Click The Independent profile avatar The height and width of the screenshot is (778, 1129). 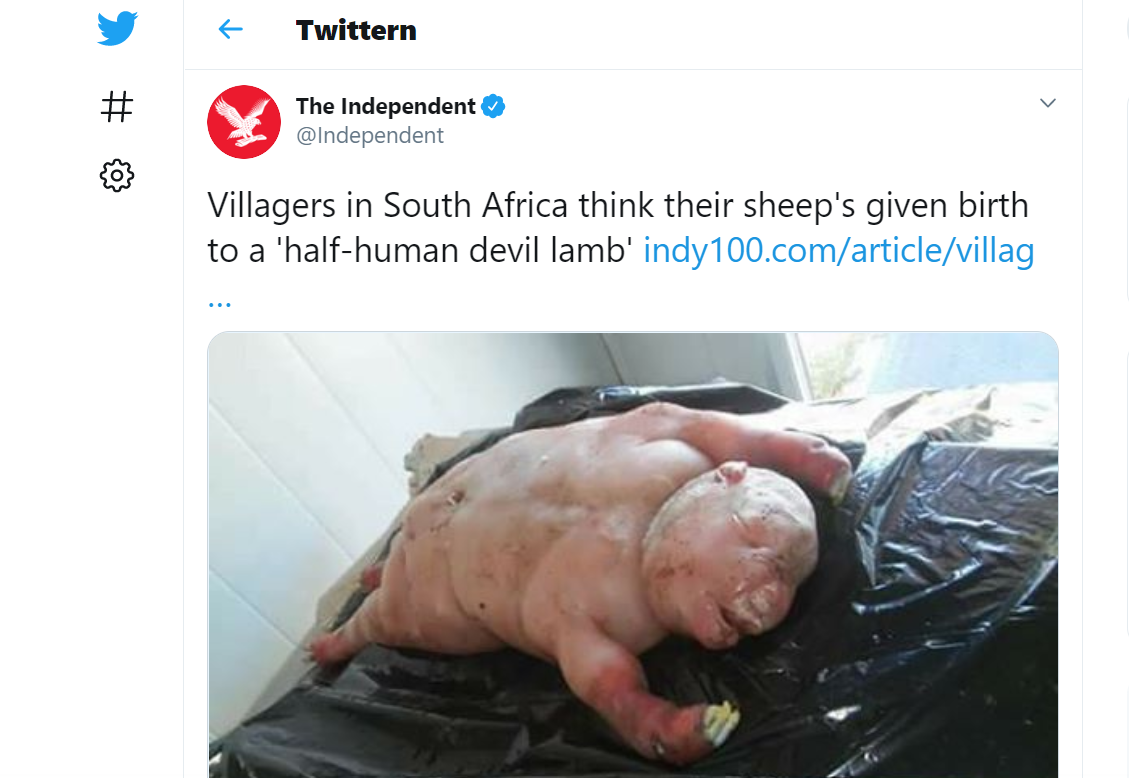[244, 122]
